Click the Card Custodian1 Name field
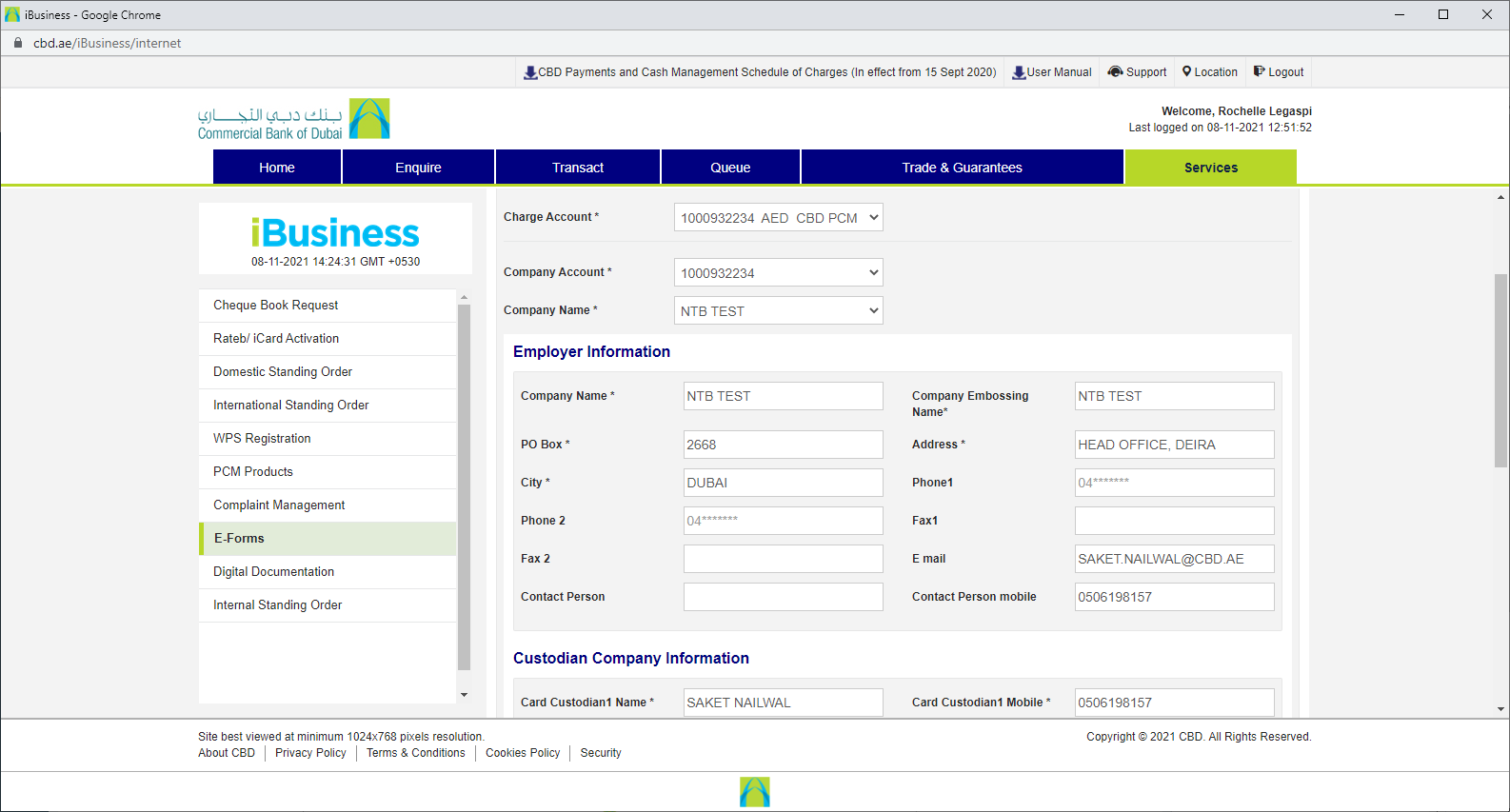The height and width of the screenshot is (812, 1510). click(x=784, y=703)
